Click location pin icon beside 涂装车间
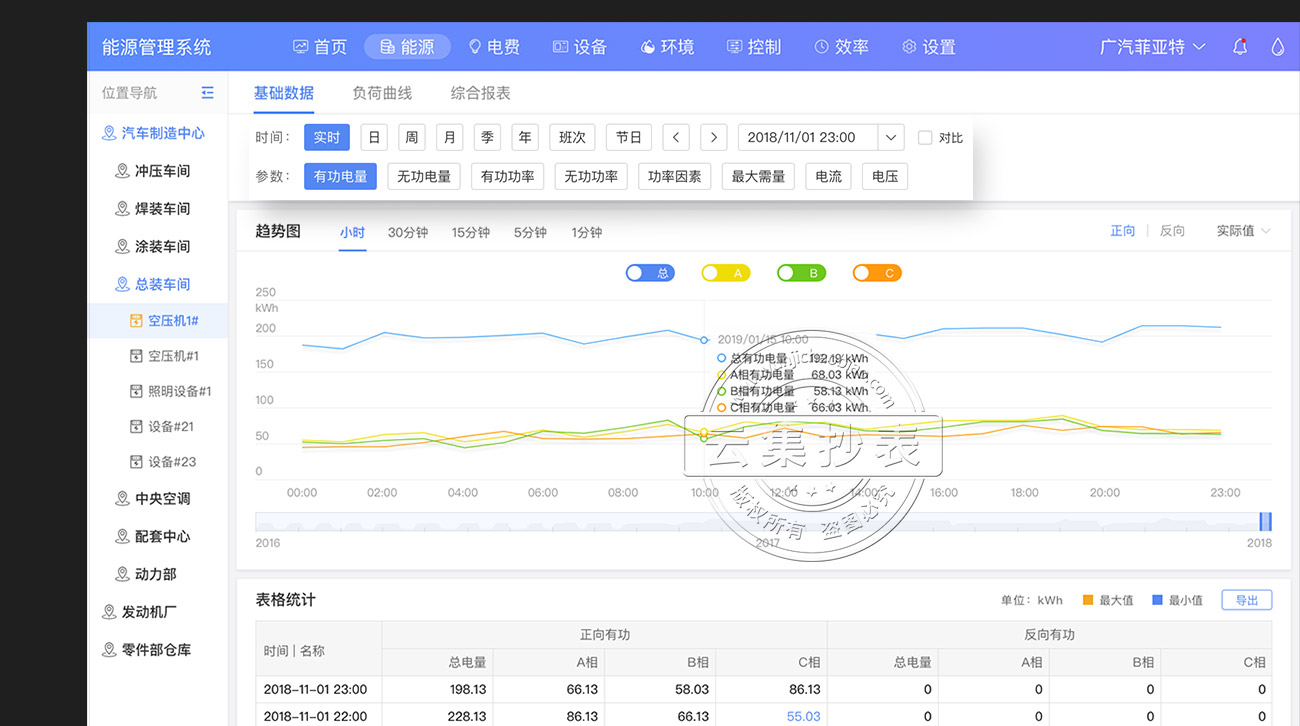Screen dimensions: 1300x726 click(x=123, y=246)
